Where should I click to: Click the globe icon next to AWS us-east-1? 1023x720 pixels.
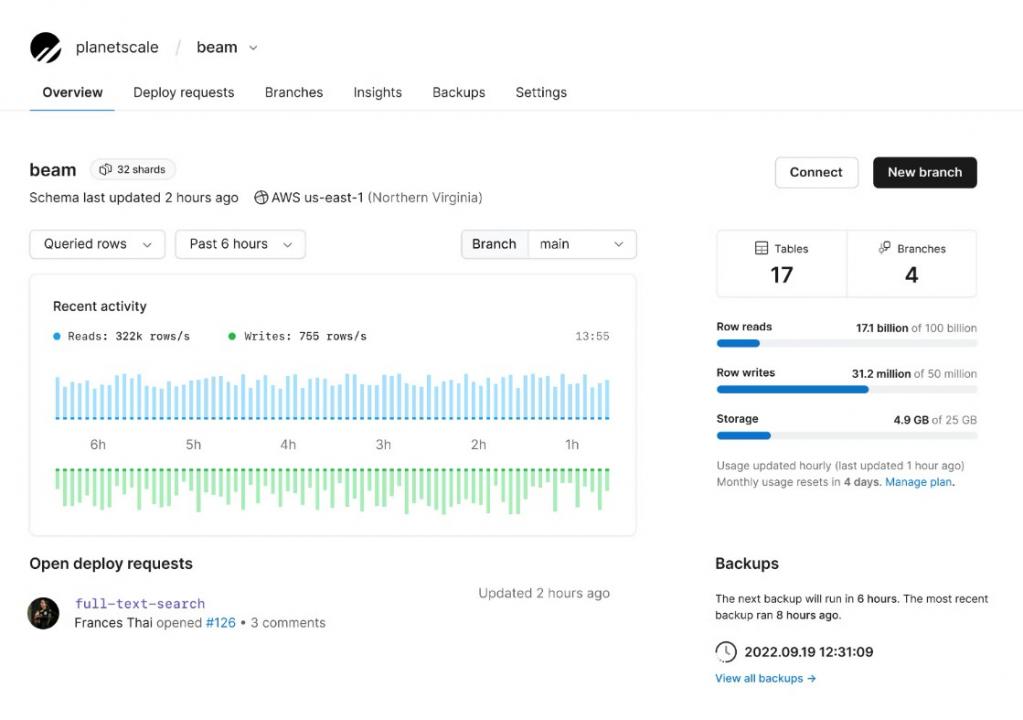261,198
